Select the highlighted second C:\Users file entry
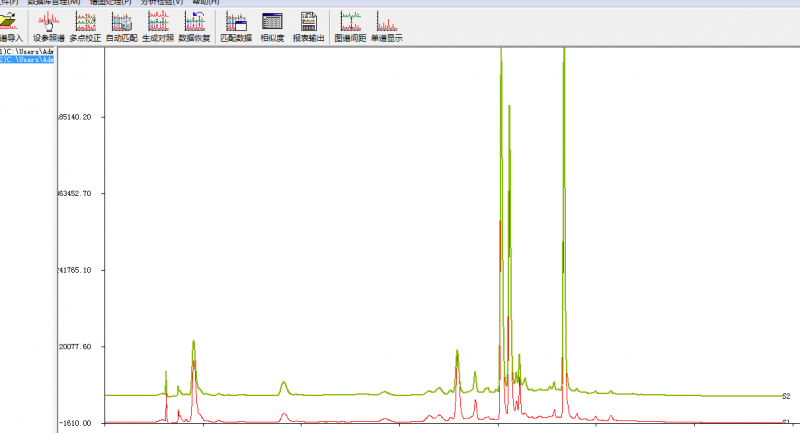Image resolution: width=800 pixels, height=433 pixels. click(x=27, y=59)
